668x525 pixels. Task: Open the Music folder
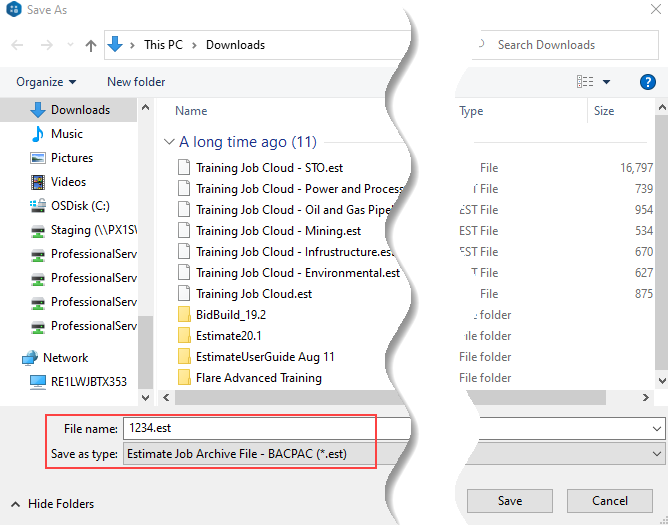point(66,134)
